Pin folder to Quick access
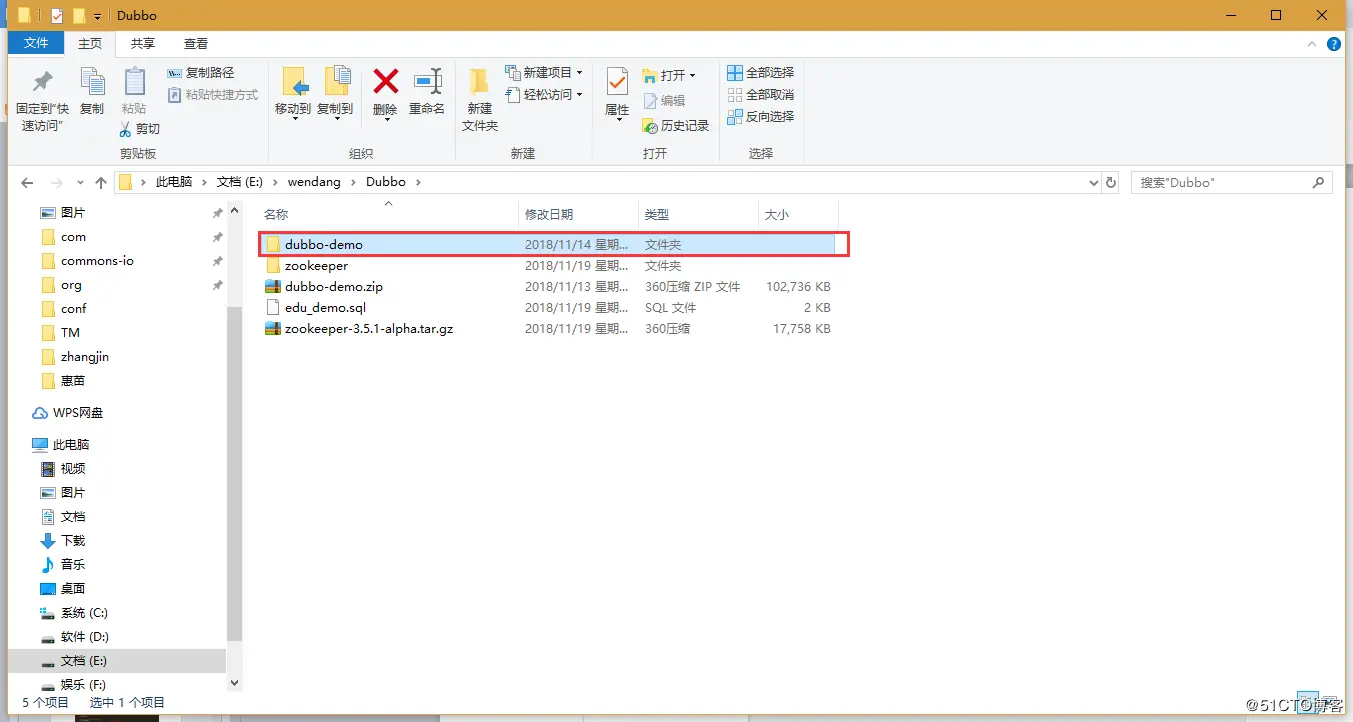1353x722 pixels. pyautogui.click(x=42, y=101)
